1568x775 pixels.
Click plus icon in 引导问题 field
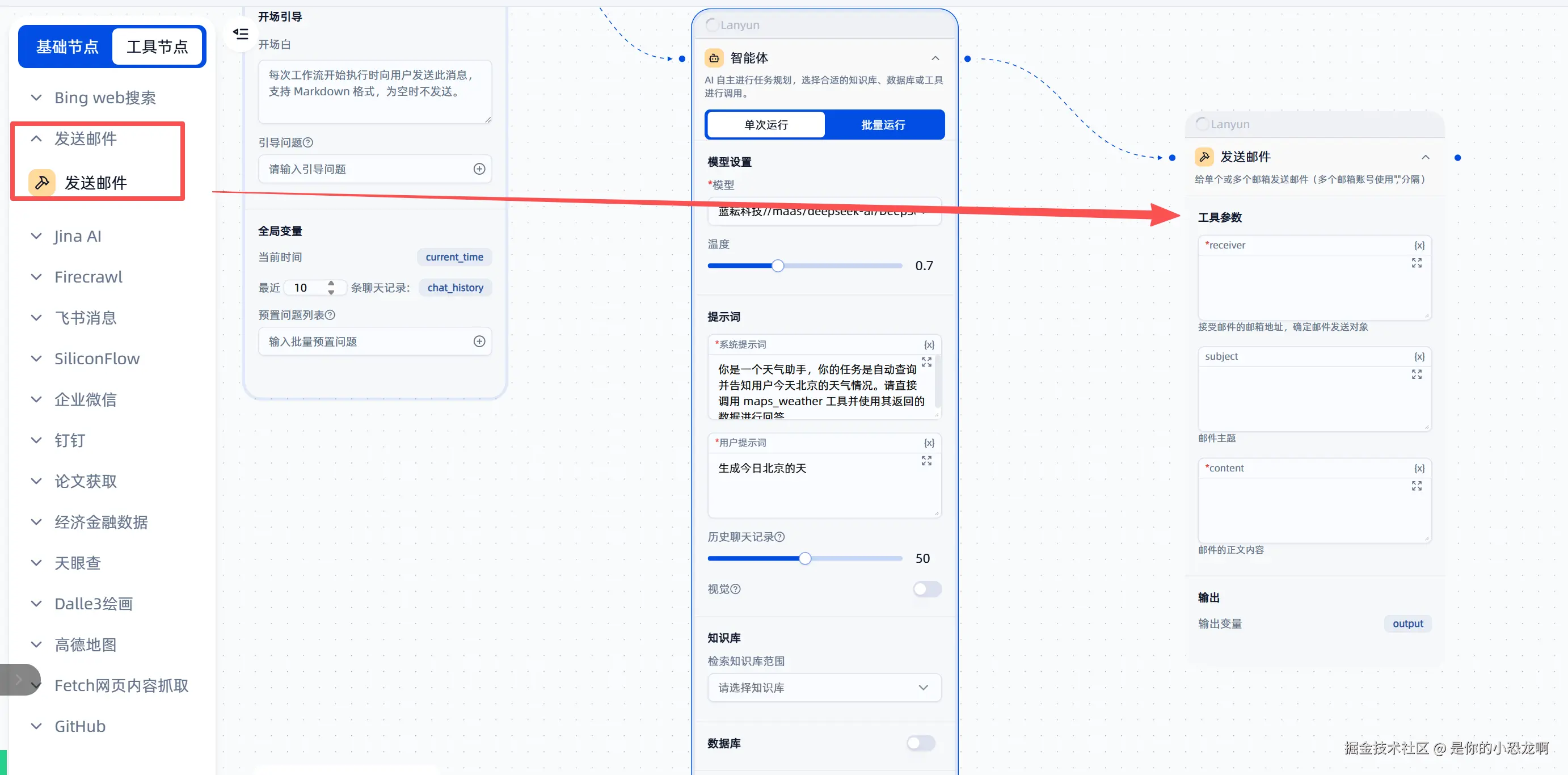(x=479, y=169)
